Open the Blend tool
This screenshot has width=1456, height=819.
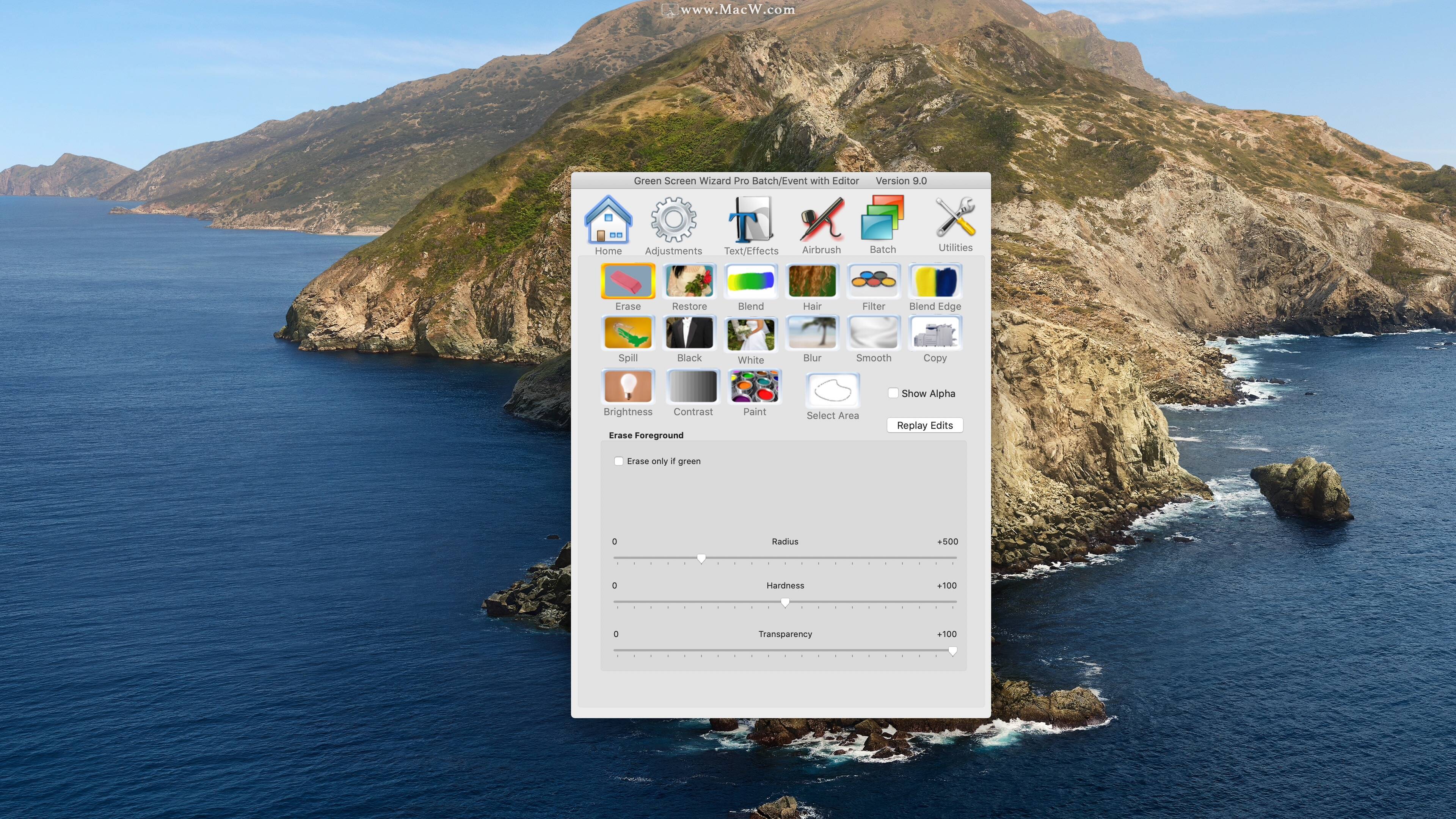pyautogui.click(x=751, y=281)
